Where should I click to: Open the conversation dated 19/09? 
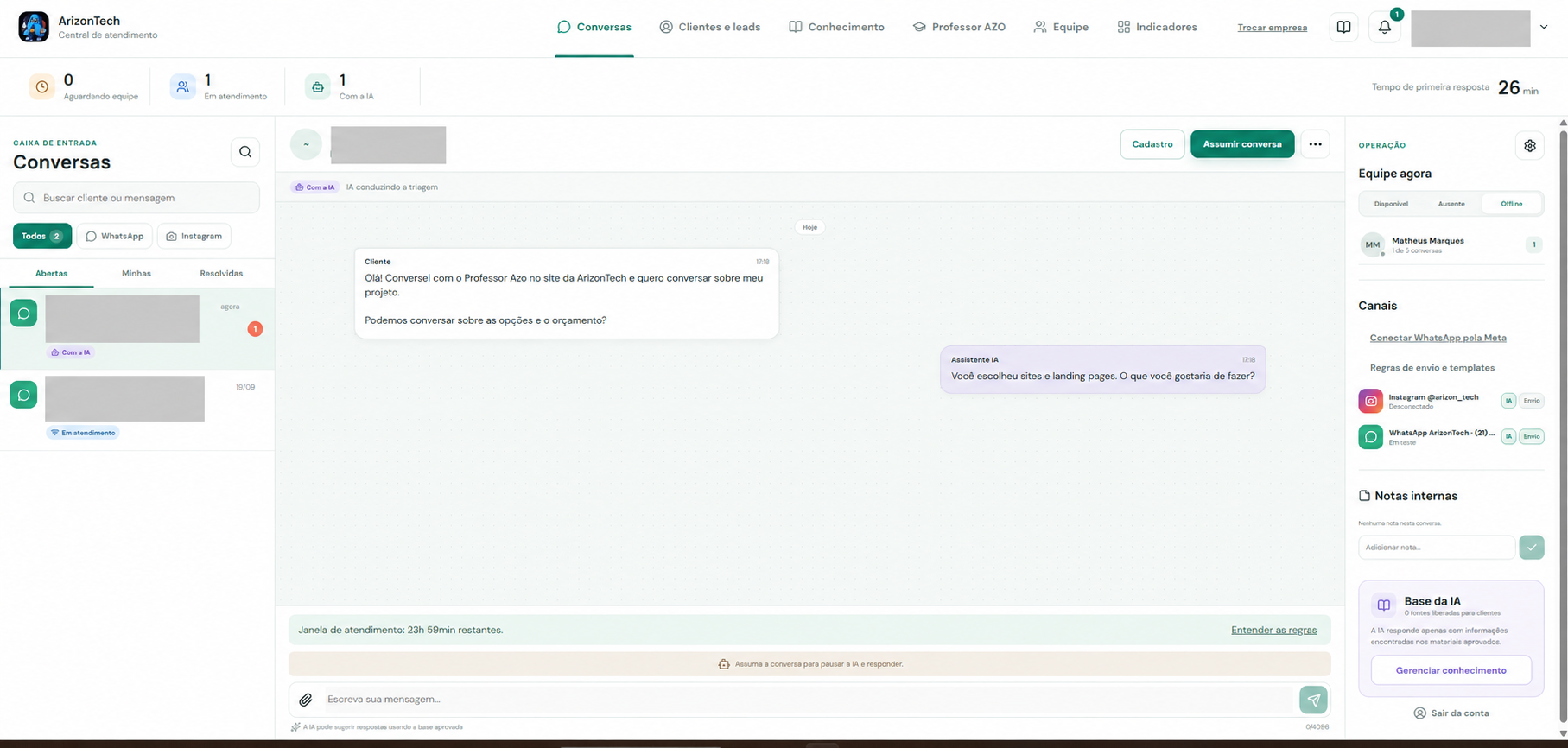(137, 410)
